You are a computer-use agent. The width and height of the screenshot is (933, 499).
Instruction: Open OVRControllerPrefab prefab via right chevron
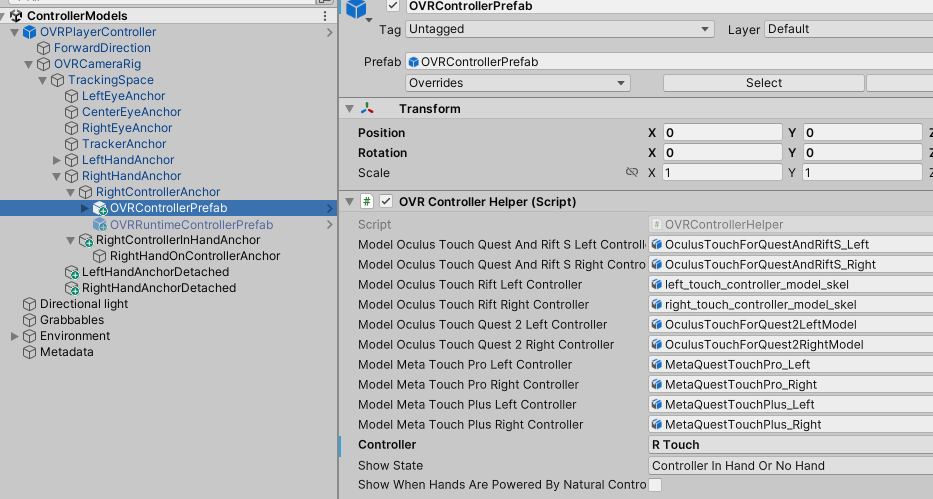[330, 208]
